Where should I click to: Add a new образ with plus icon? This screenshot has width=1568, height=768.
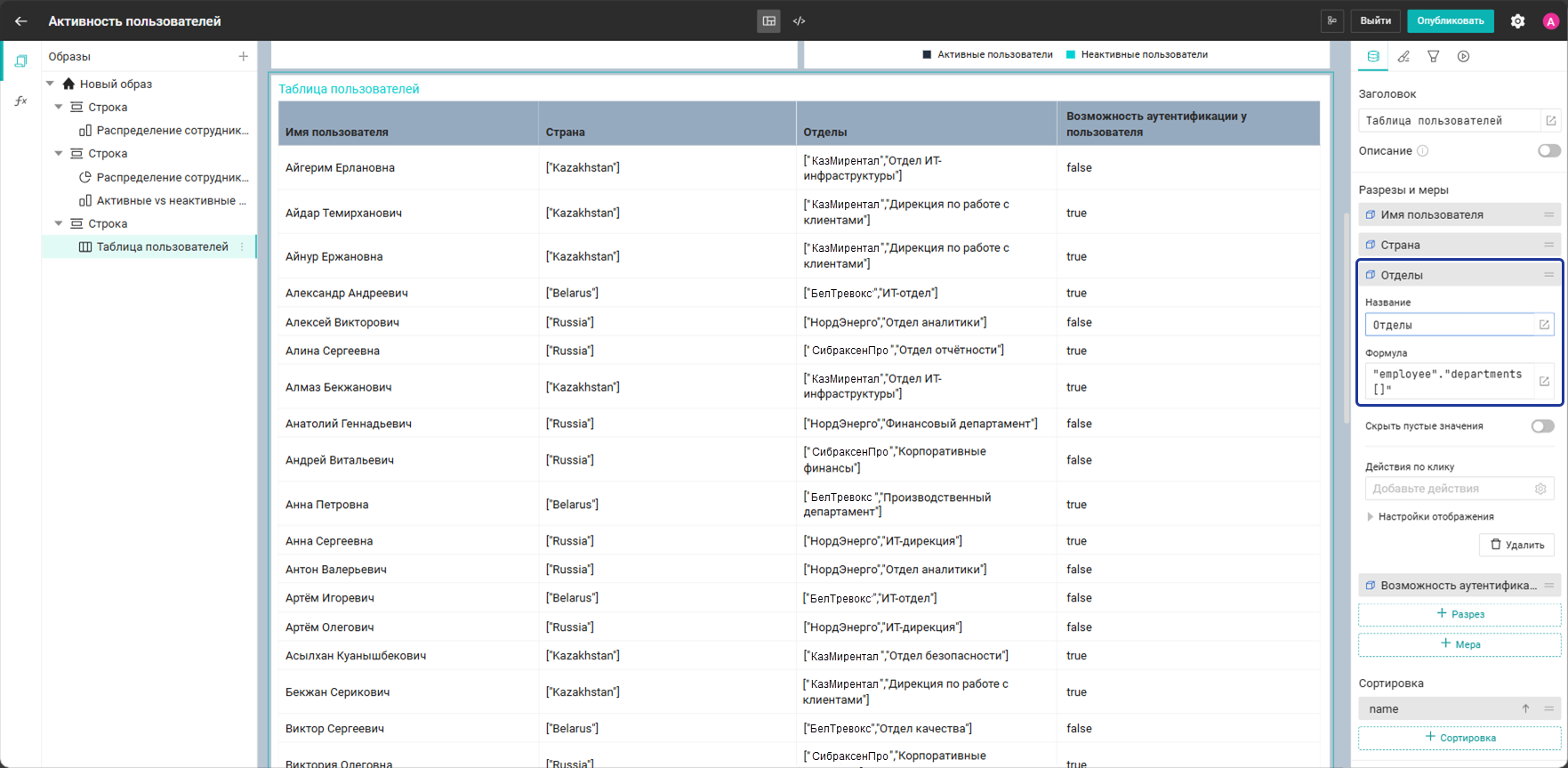pos(243,56)
